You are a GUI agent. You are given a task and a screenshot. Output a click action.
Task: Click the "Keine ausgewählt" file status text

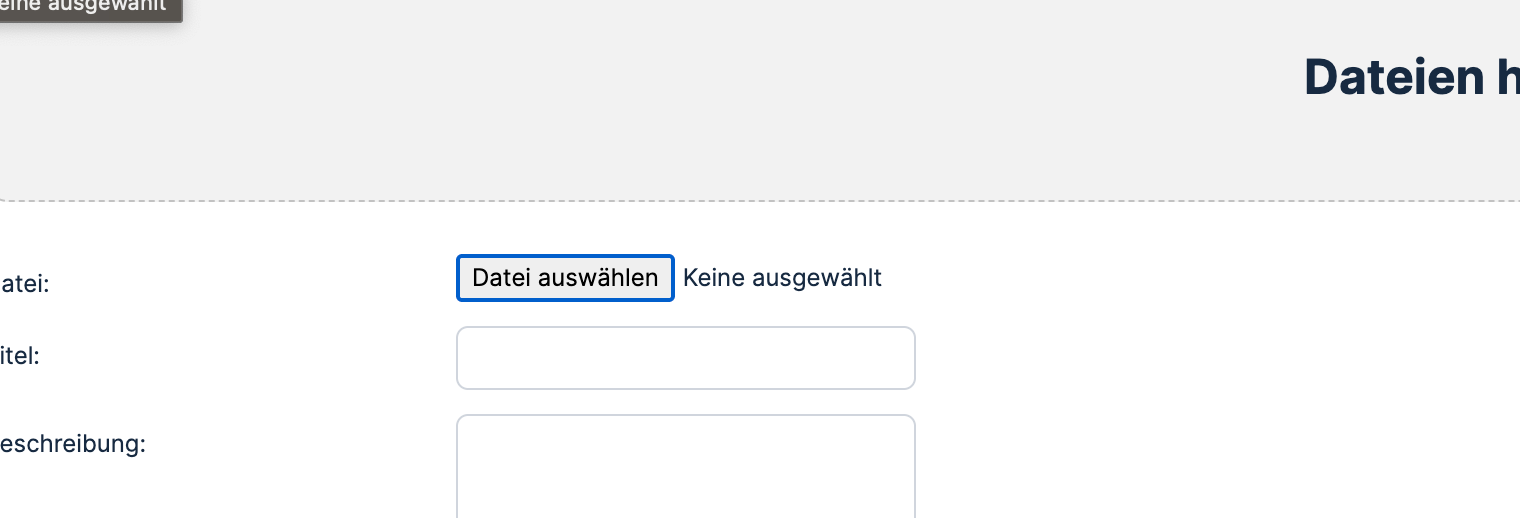click(782, 278)
